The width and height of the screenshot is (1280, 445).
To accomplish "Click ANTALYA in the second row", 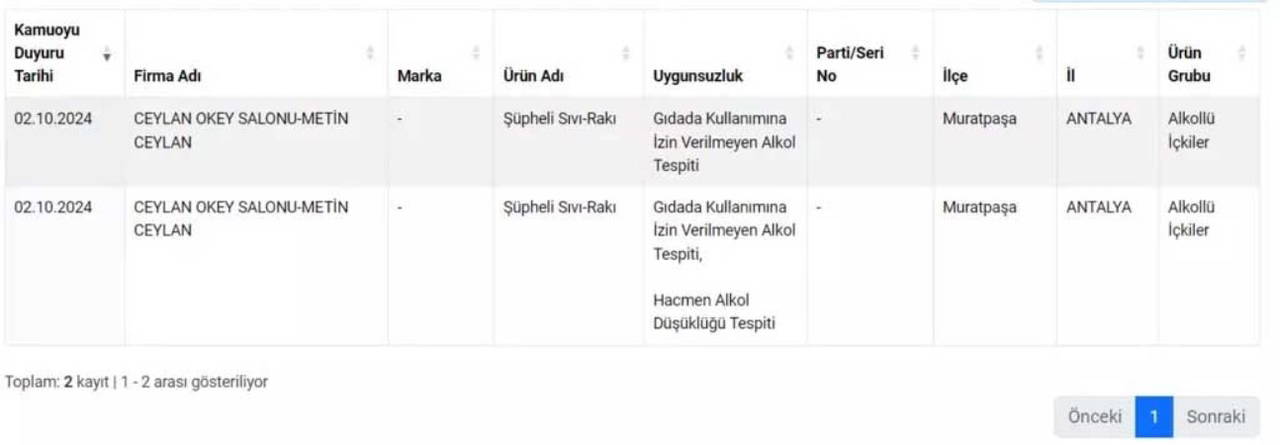I will point(1099,207).
